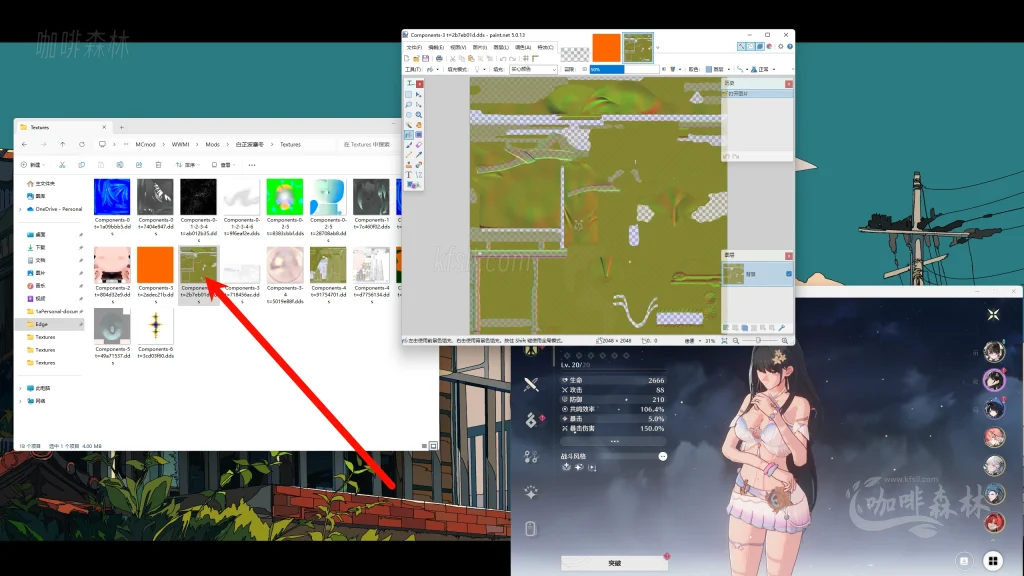Select the Paintbrush tool
This screenshot has height=576, width=1024.
[409, 145]
